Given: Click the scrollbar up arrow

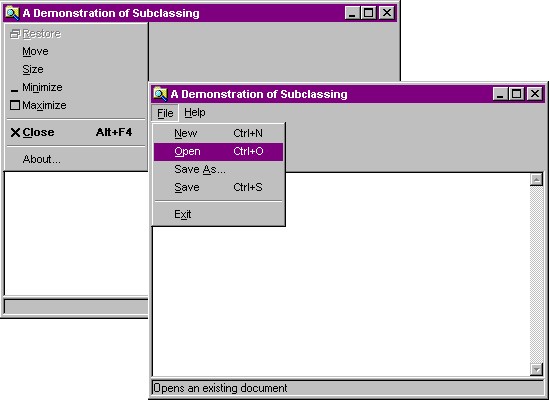Looking at the screenshot, I should tap(536, 180).
